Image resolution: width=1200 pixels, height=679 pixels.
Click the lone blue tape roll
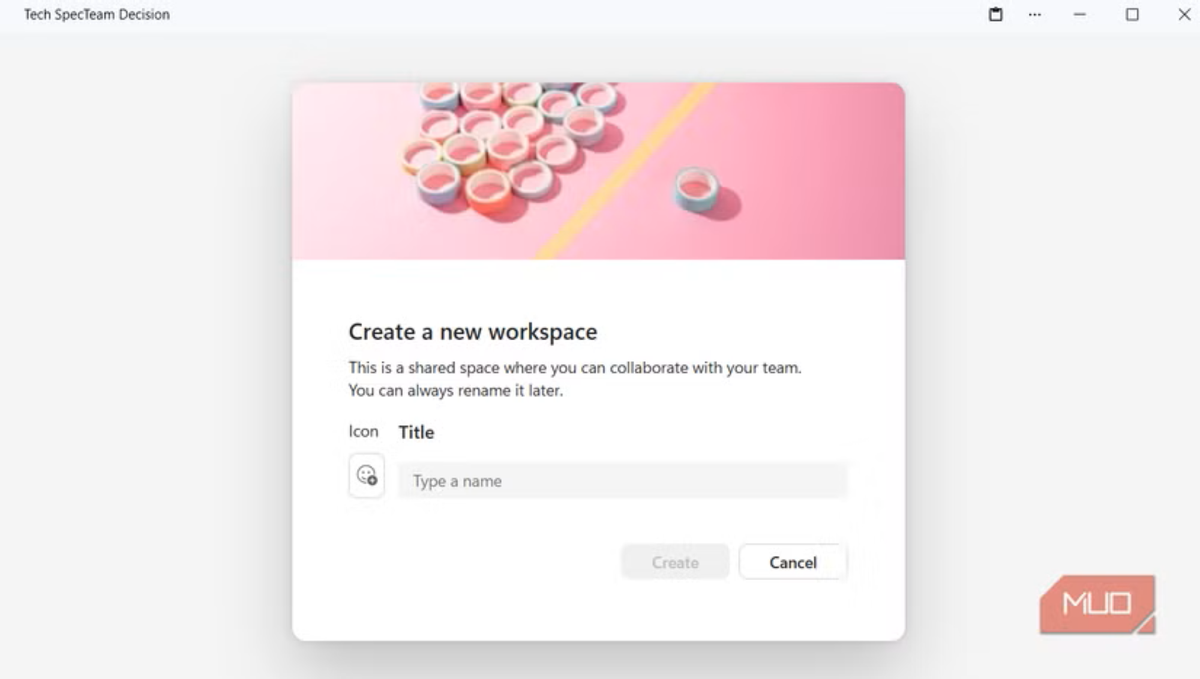coord(696,188)
